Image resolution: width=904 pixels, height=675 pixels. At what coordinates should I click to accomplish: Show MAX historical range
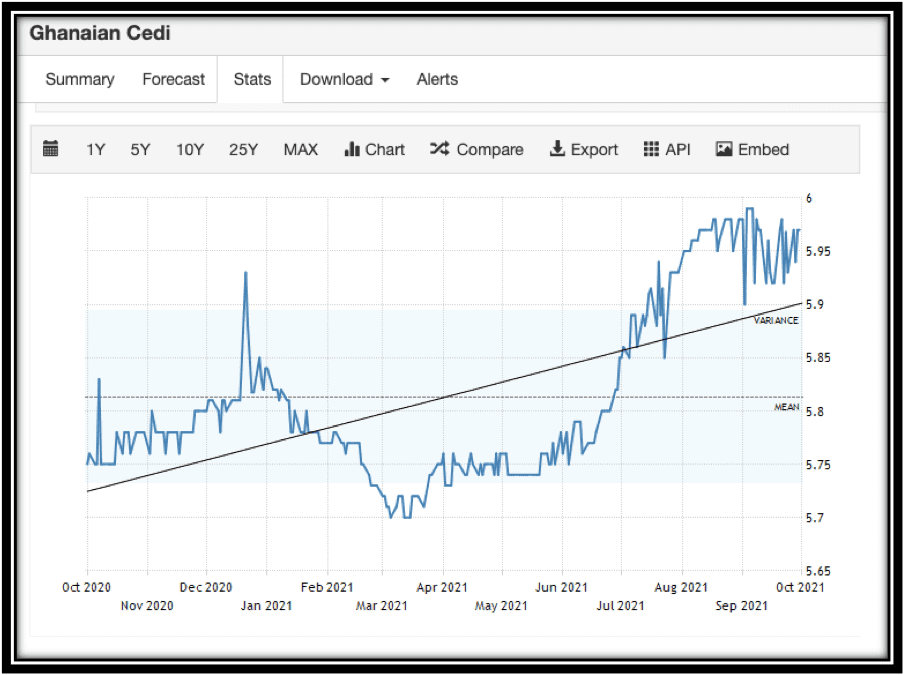pyautogui.click(x=300, y=150)
